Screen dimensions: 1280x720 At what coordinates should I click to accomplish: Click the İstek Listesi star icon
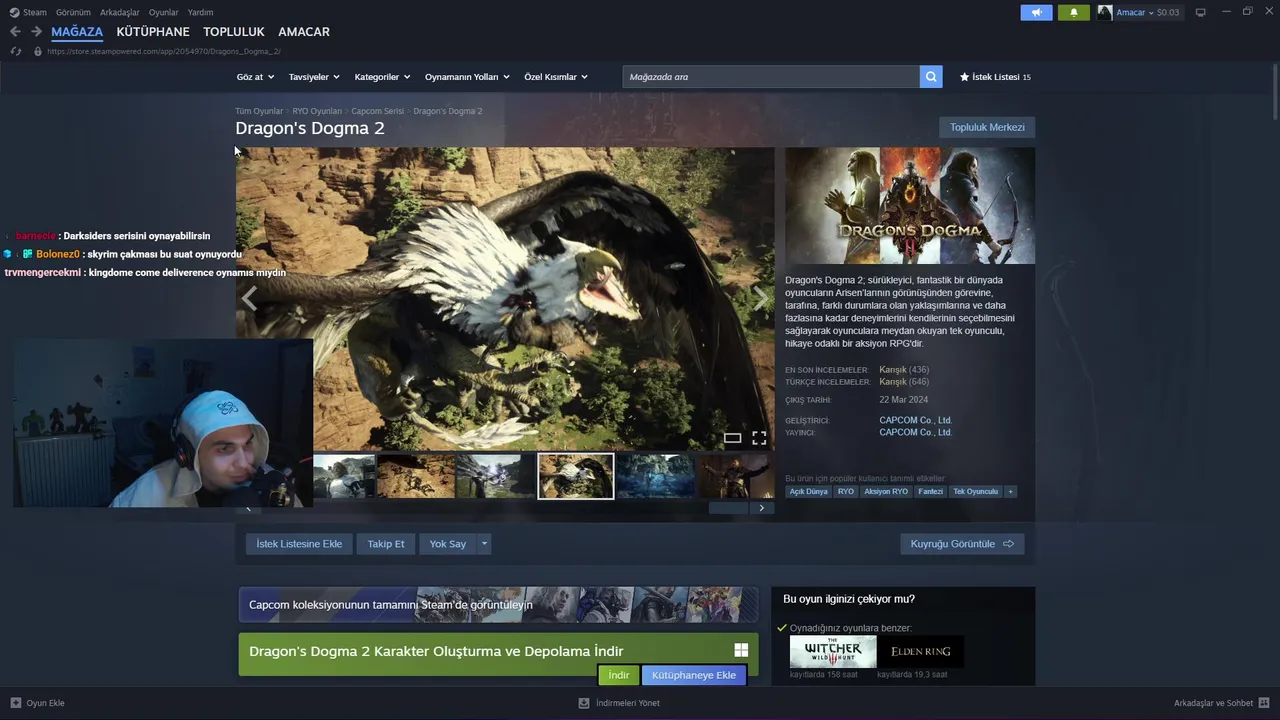click(964, 77)
